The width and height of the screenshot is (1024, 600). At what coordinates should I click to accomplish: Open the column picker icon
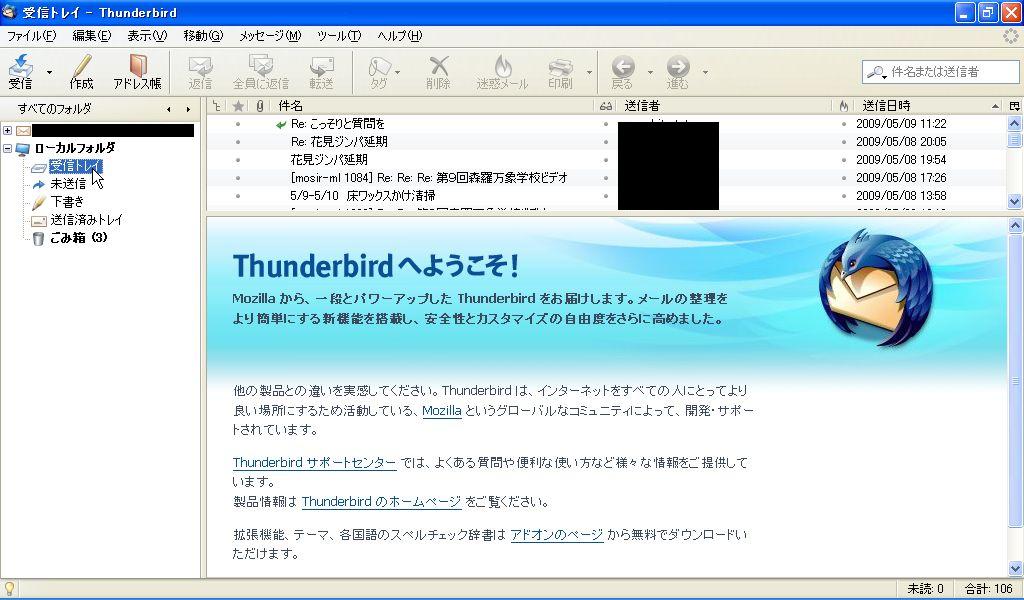click(x=1014, y=106)
